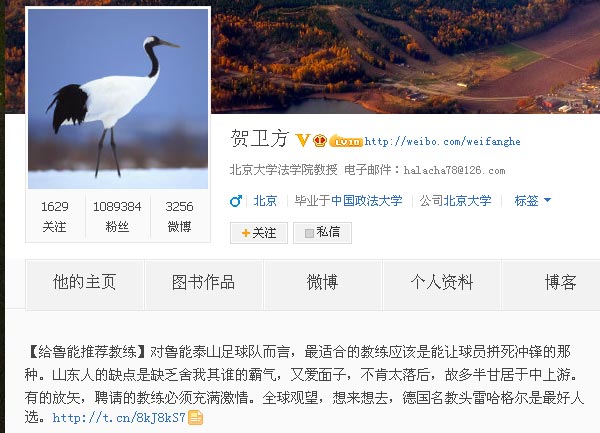Open the 他的主页 tab

[85, 283]
